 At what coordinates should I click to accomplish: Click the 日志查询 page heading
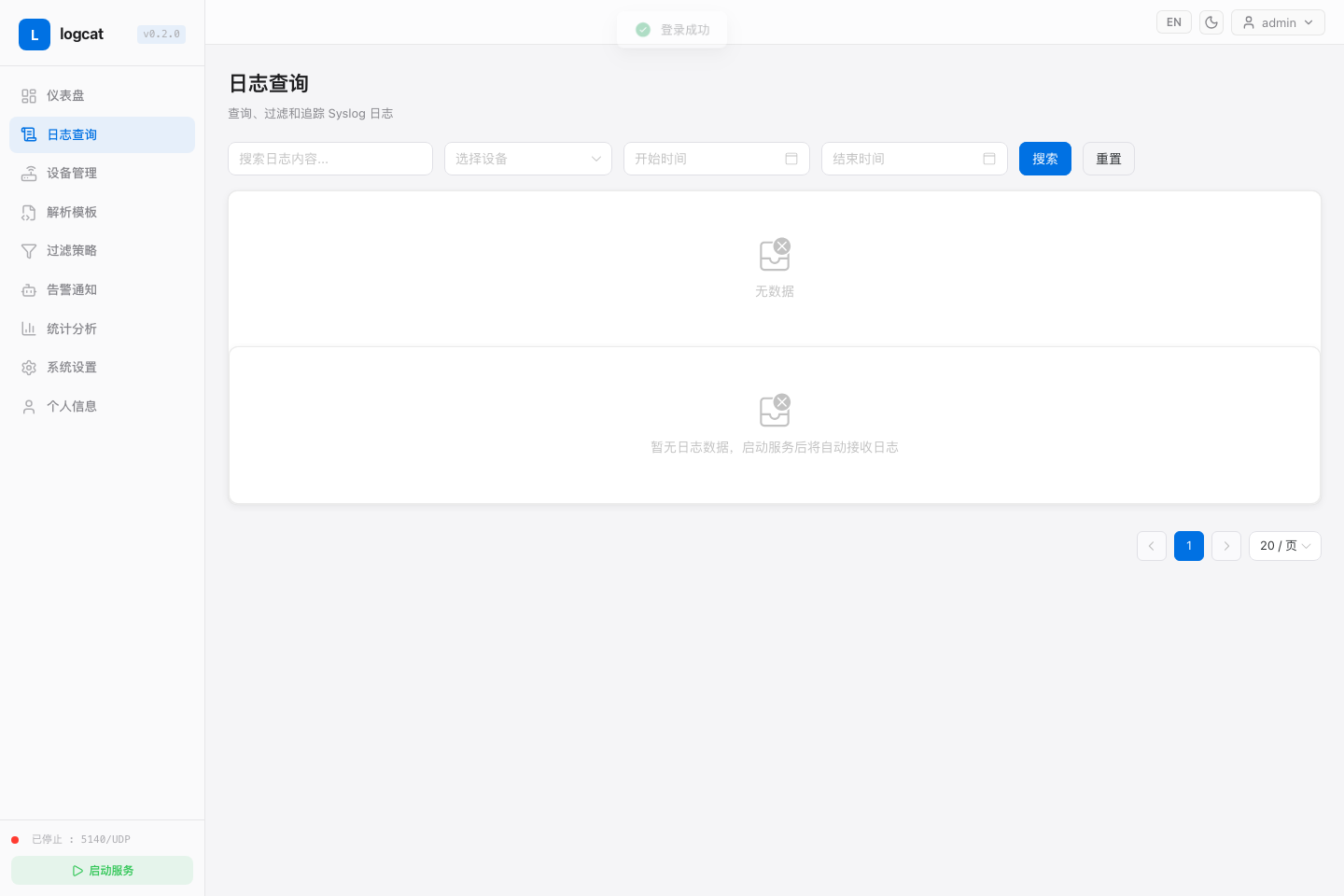click(269, 84)
